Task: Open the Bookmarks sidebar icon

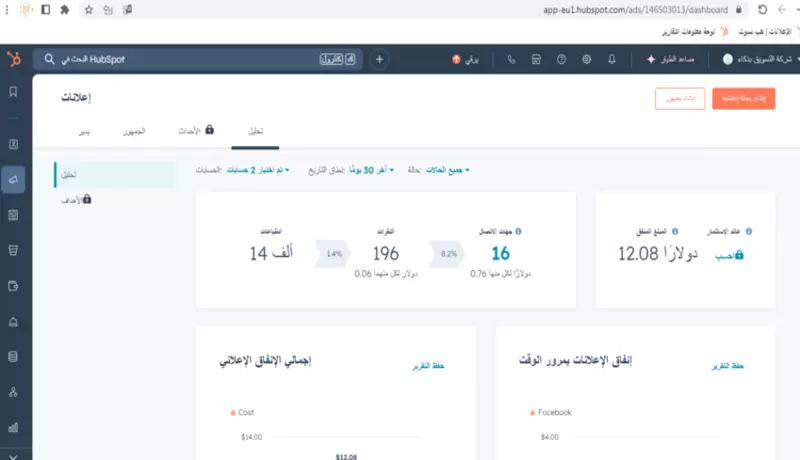Action: coord(13,92)
